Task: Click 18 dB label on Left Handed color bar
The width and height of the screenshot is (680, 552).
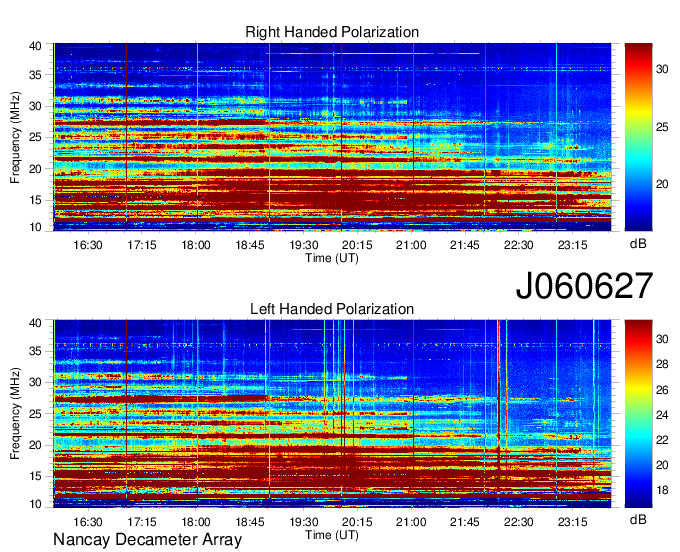Action: [662, 490]
